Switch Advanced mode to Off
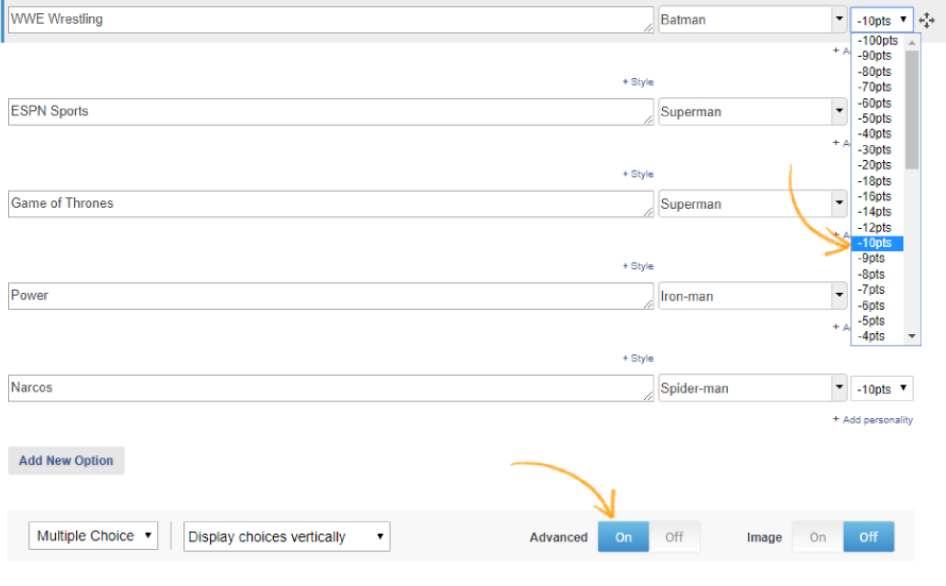 pyautogui.click(x=674, y=537)
